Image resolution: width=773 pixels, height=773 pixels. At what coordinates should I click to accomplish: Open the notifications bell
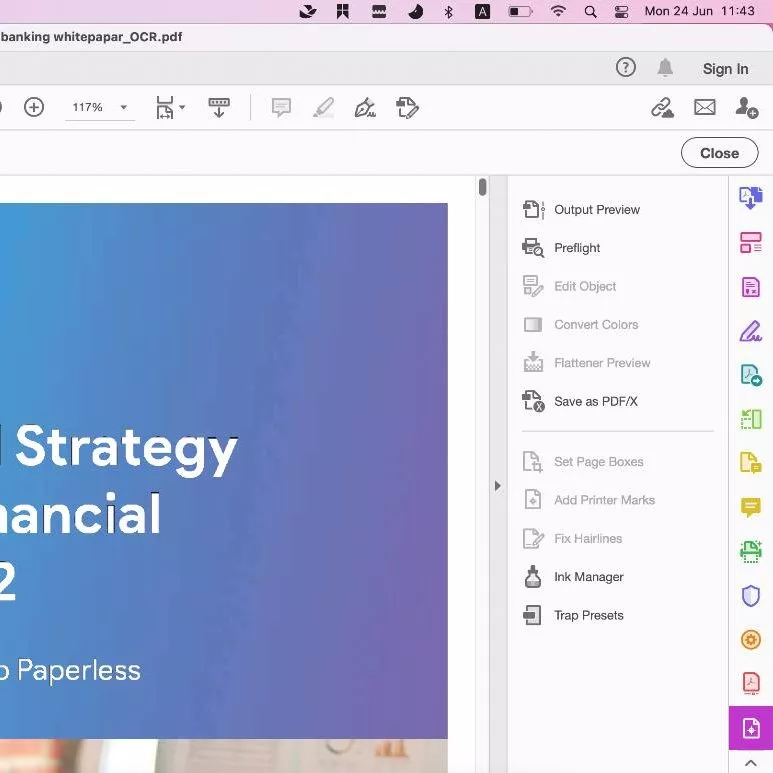click(665, 68)
